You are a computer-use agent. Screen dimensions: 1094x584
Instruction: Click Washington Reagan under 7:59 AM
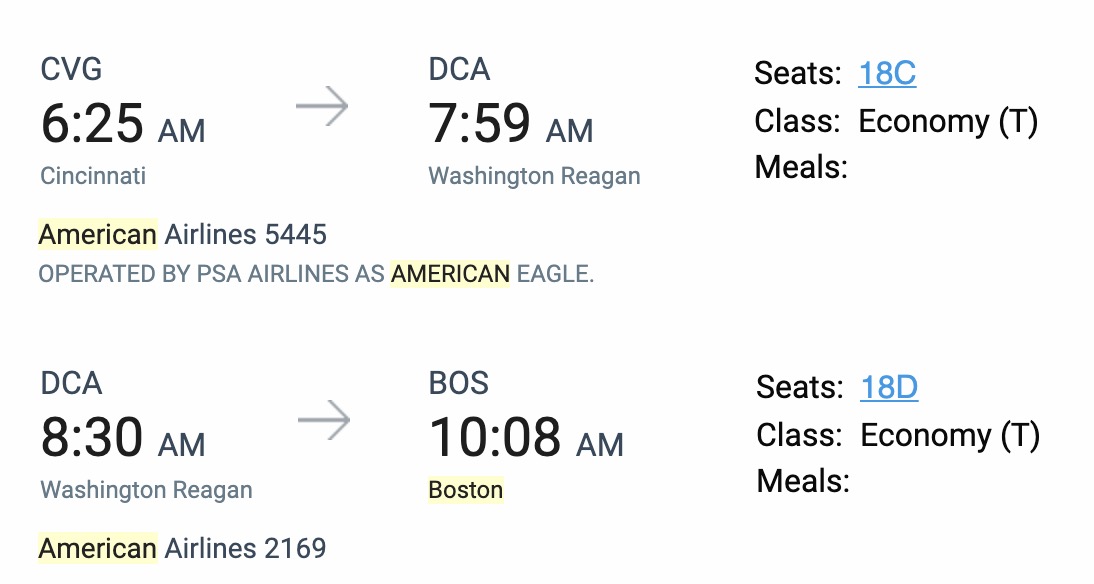click(534, 176)
